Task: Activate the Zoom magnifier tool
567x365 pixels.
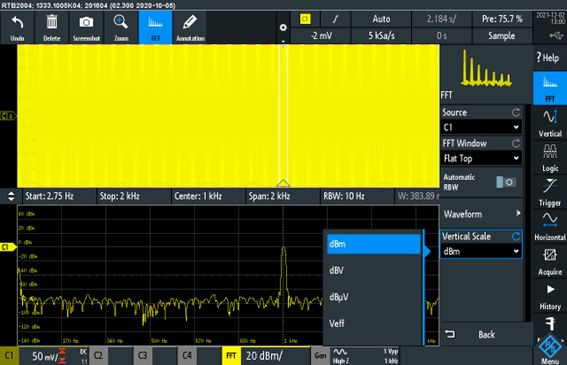Action: tap(121, 27)
